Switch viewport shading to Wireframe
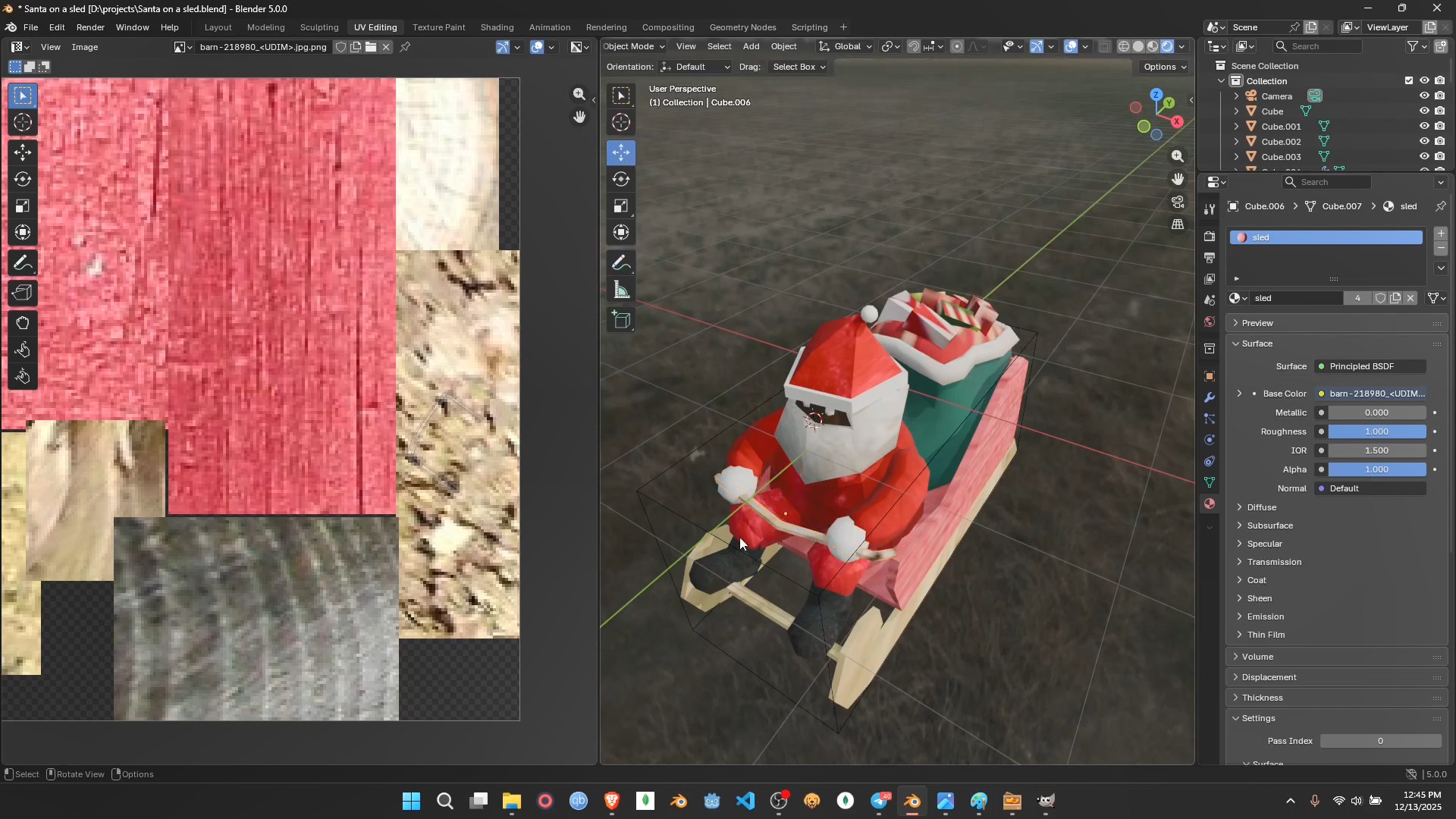This screenshot has width=1456, height=819. click(x=1124, y=47)
